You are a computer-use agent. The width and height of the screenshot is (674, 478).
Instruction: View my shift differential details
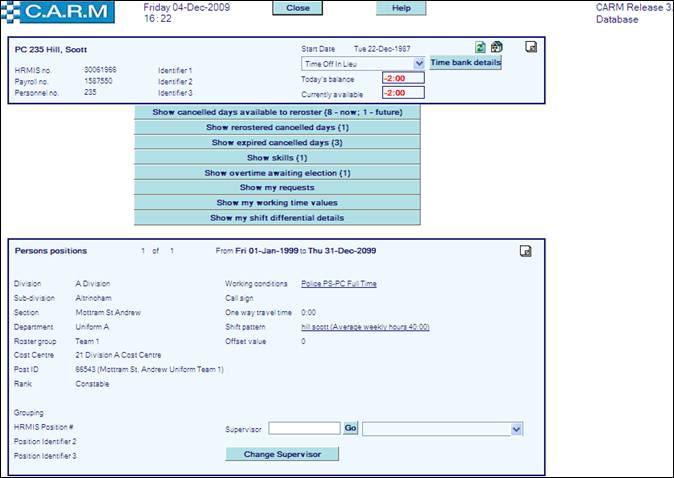[x=277, y=217]
